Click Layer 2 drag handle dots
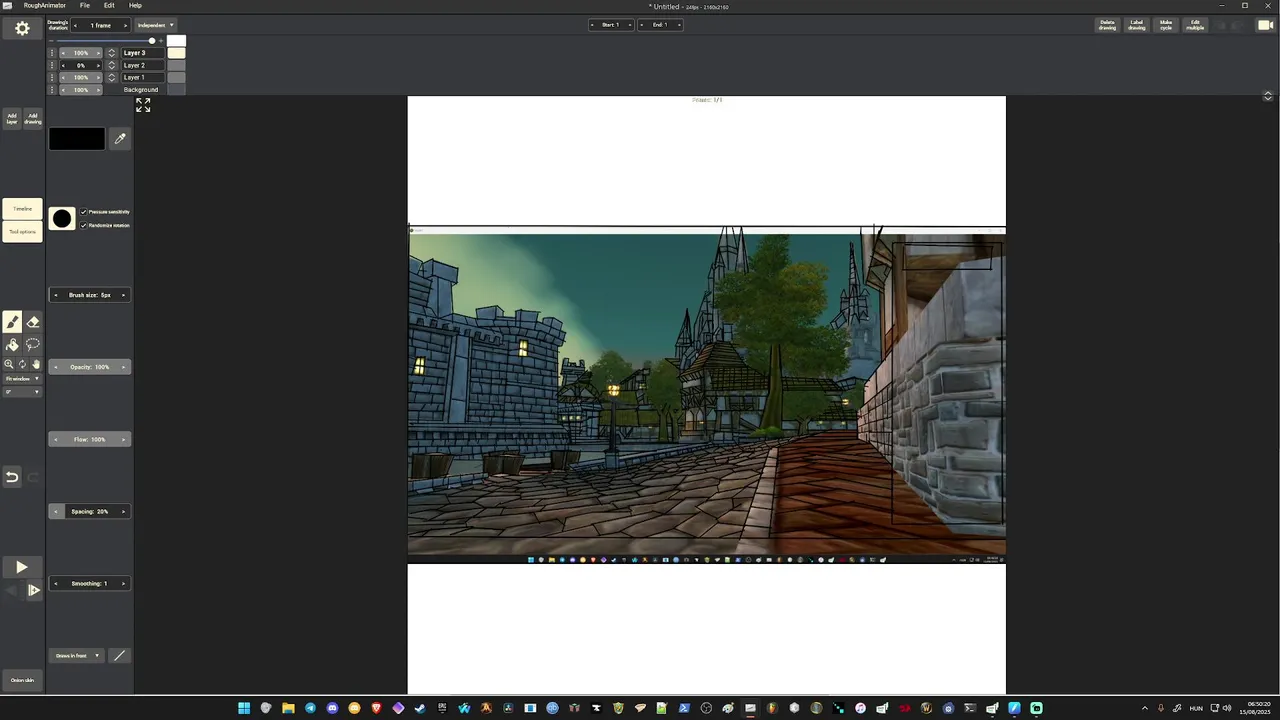This screenshot has height=720, width=1280. coord(52,65)
